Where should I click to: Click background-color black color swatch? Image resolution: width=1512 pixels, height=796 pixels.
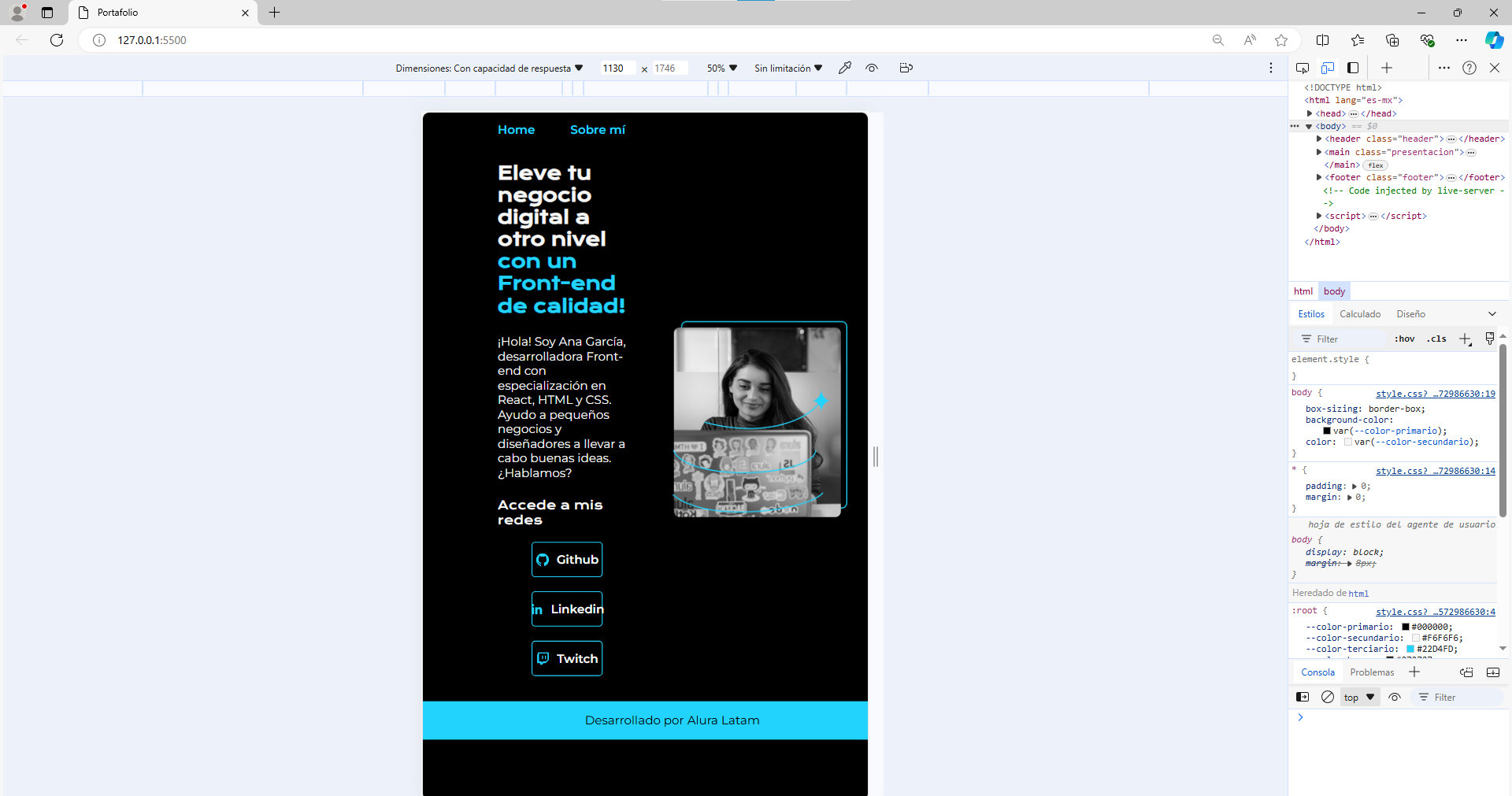pos(1327,431)
